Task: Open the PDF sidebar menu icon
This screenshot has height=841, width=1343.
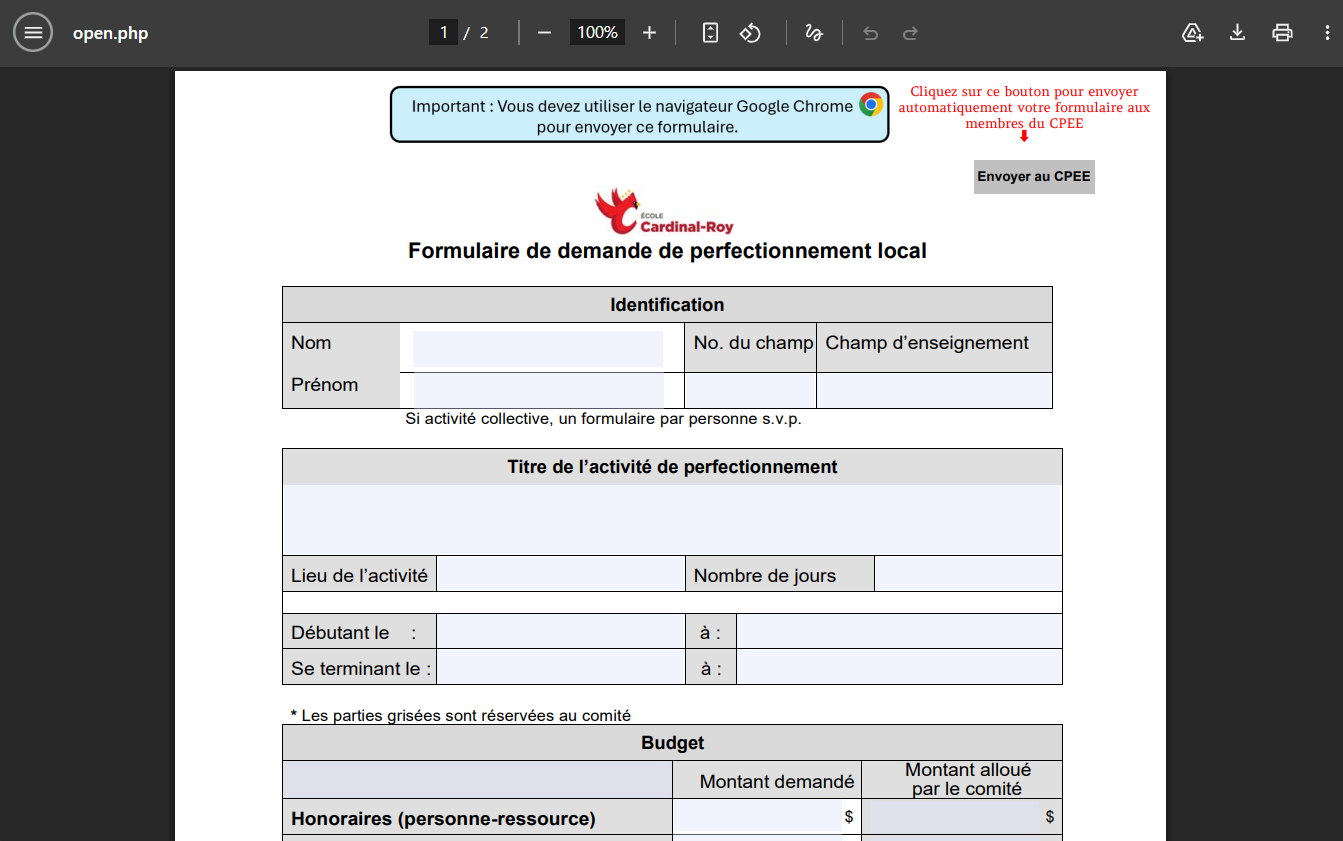Action: click(x=33, y=33)
